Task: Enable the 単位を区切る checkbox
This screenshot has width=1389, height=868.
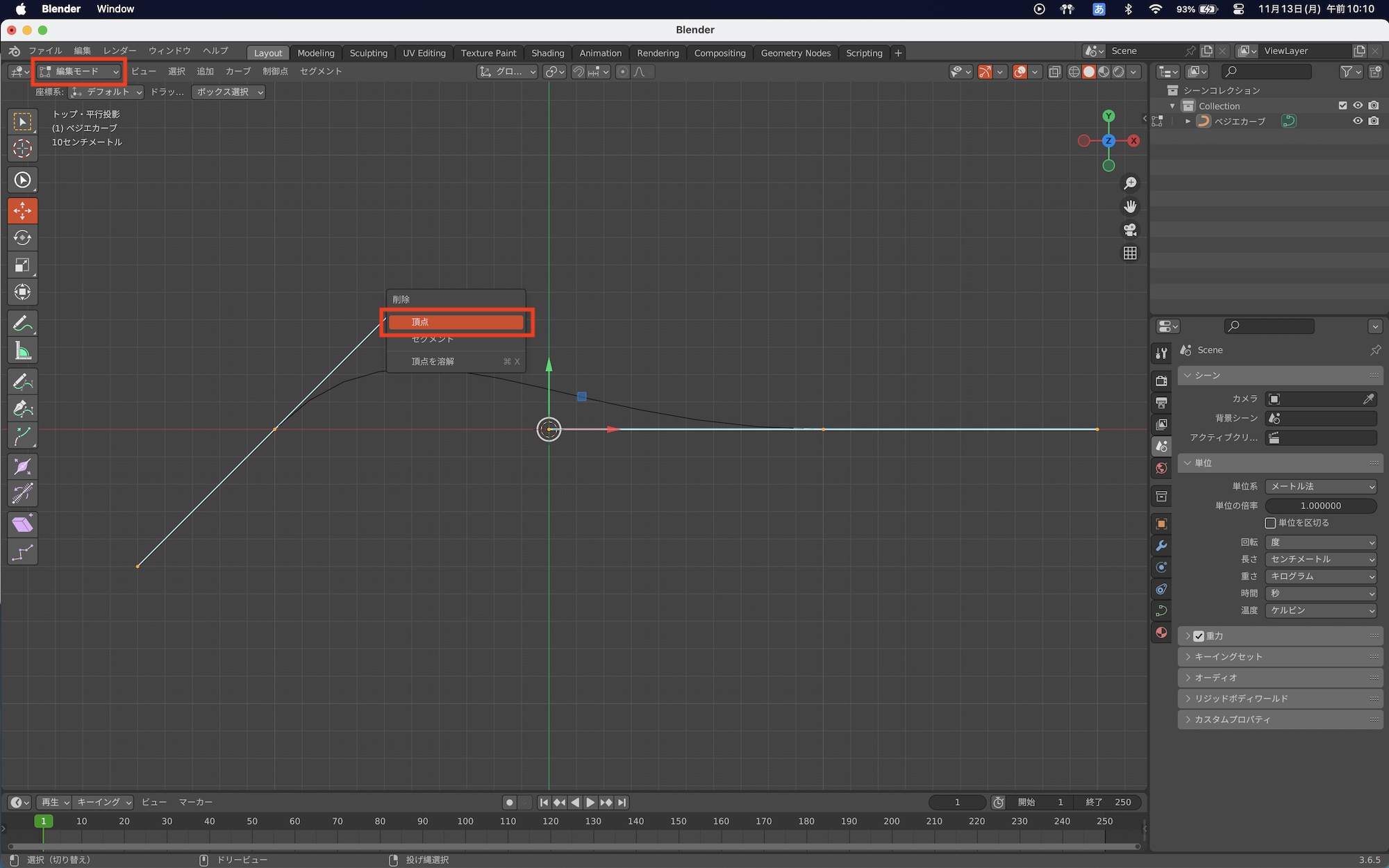Action: point(1270,523)
